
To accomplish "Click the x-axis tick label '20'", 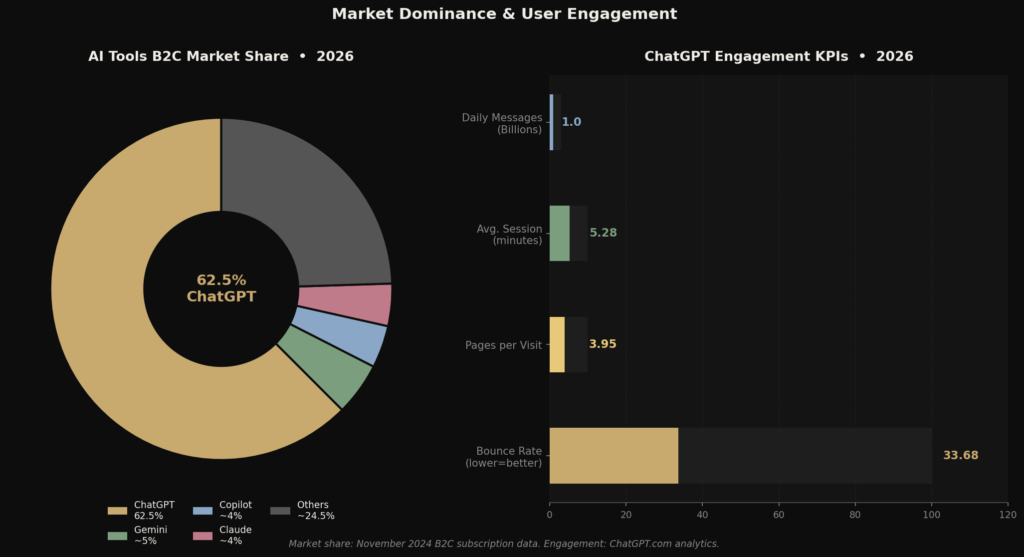I will pyautogui.click(x=626, y=515).
